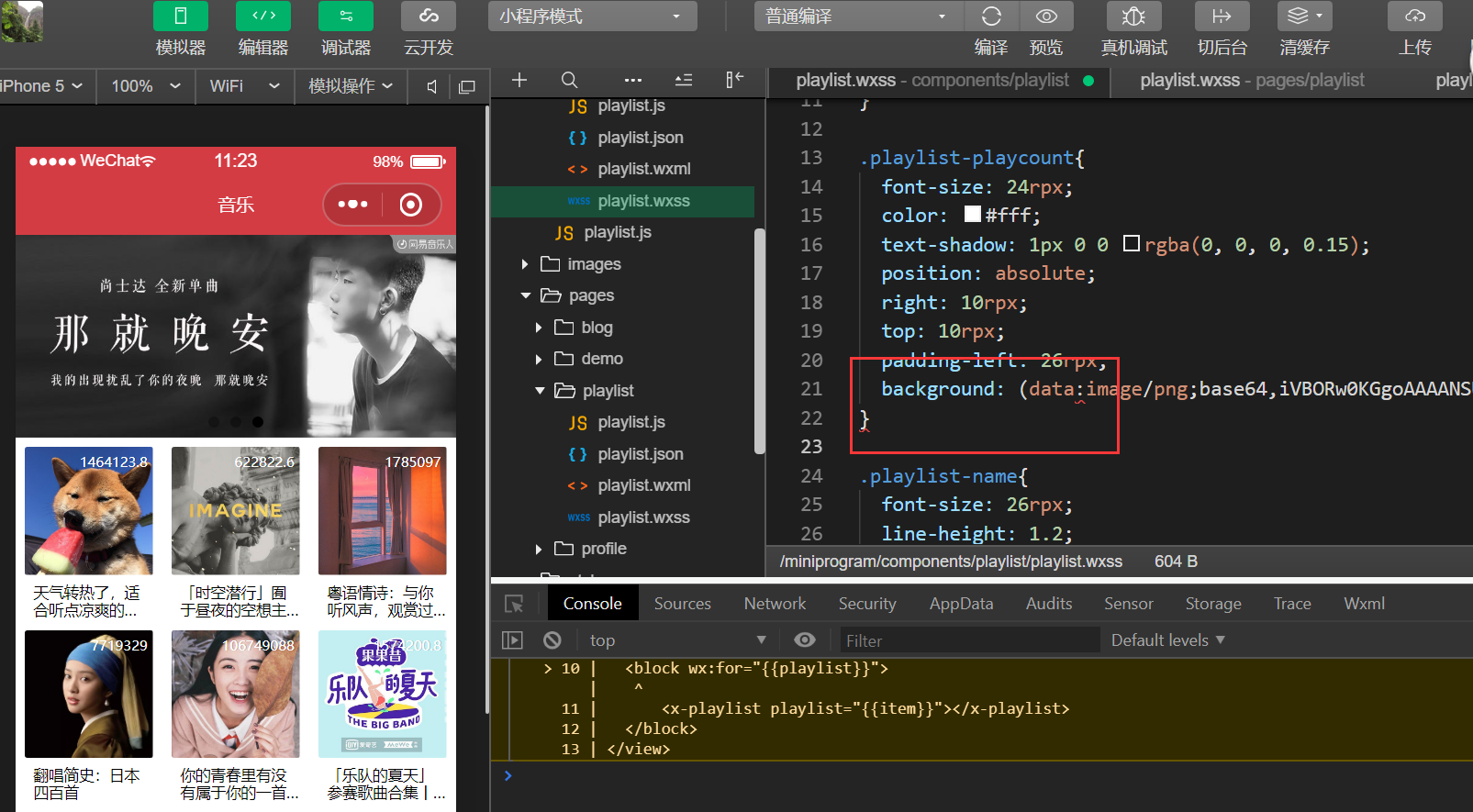The image size is (1473, 812).
Task: Open the WiFi network dropdown
Action: tap(244, 85)
